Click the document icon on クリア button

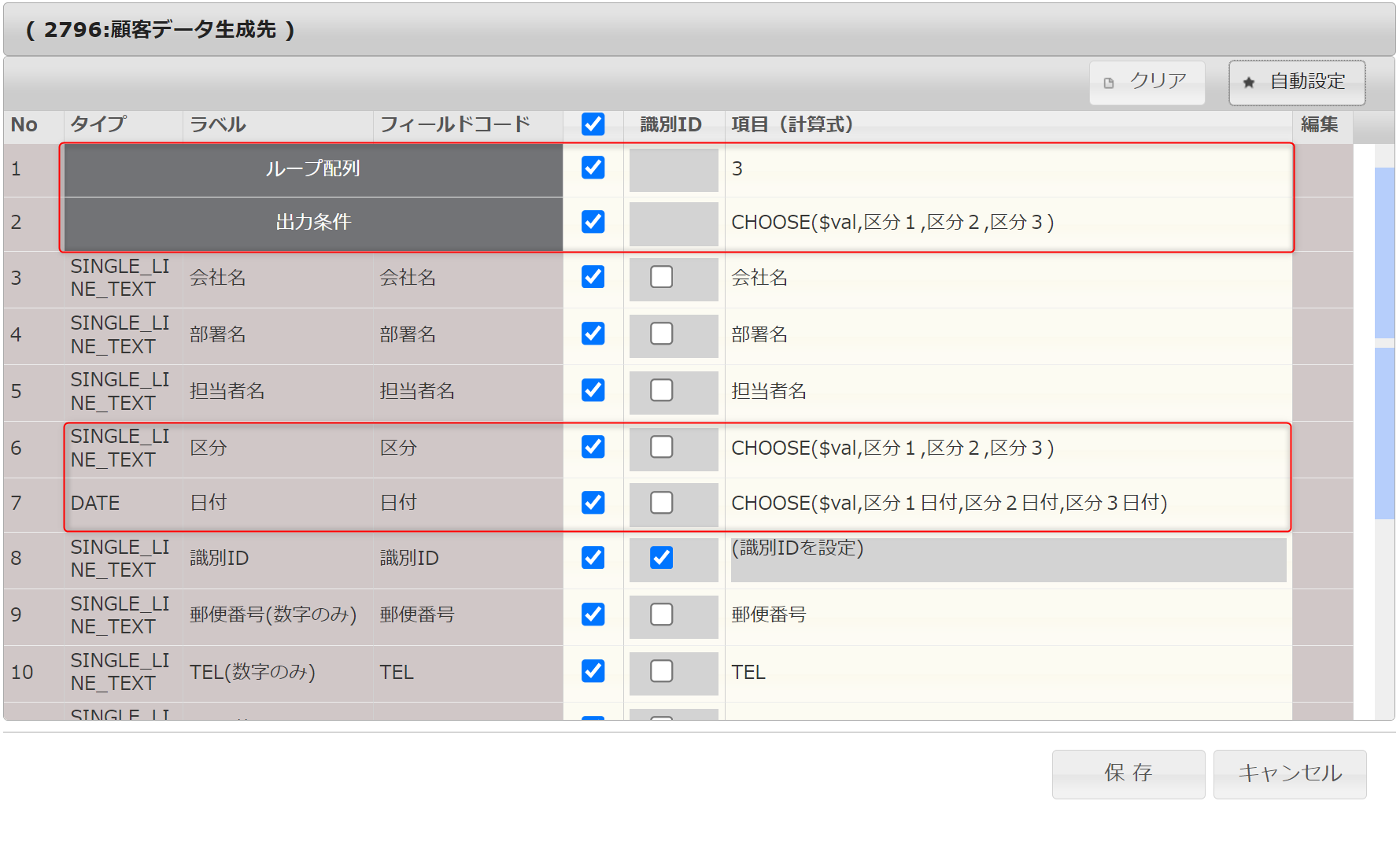[x=1109, y=83]
